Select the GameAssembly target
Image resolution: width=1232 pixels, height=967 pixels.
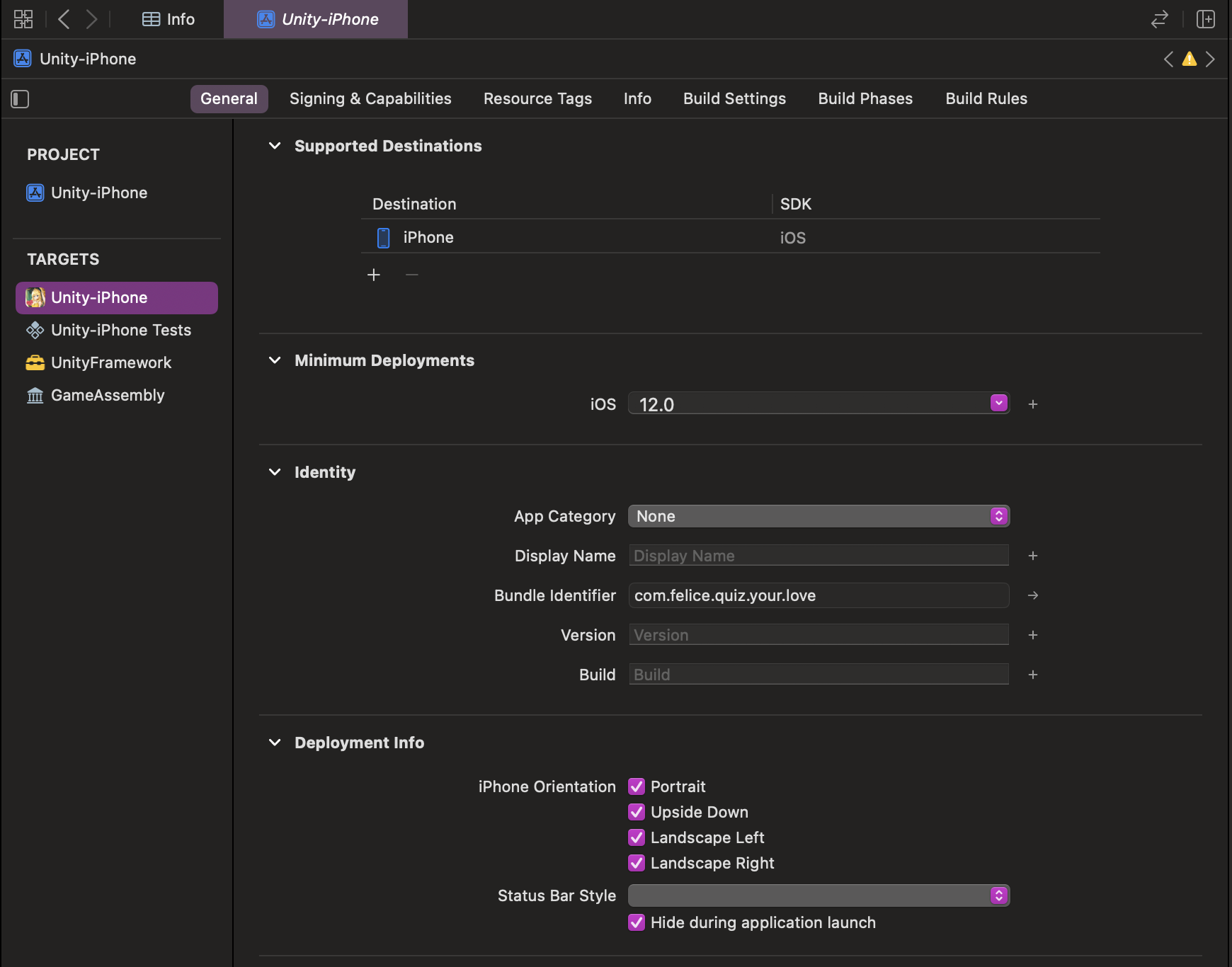click(108, 395)
